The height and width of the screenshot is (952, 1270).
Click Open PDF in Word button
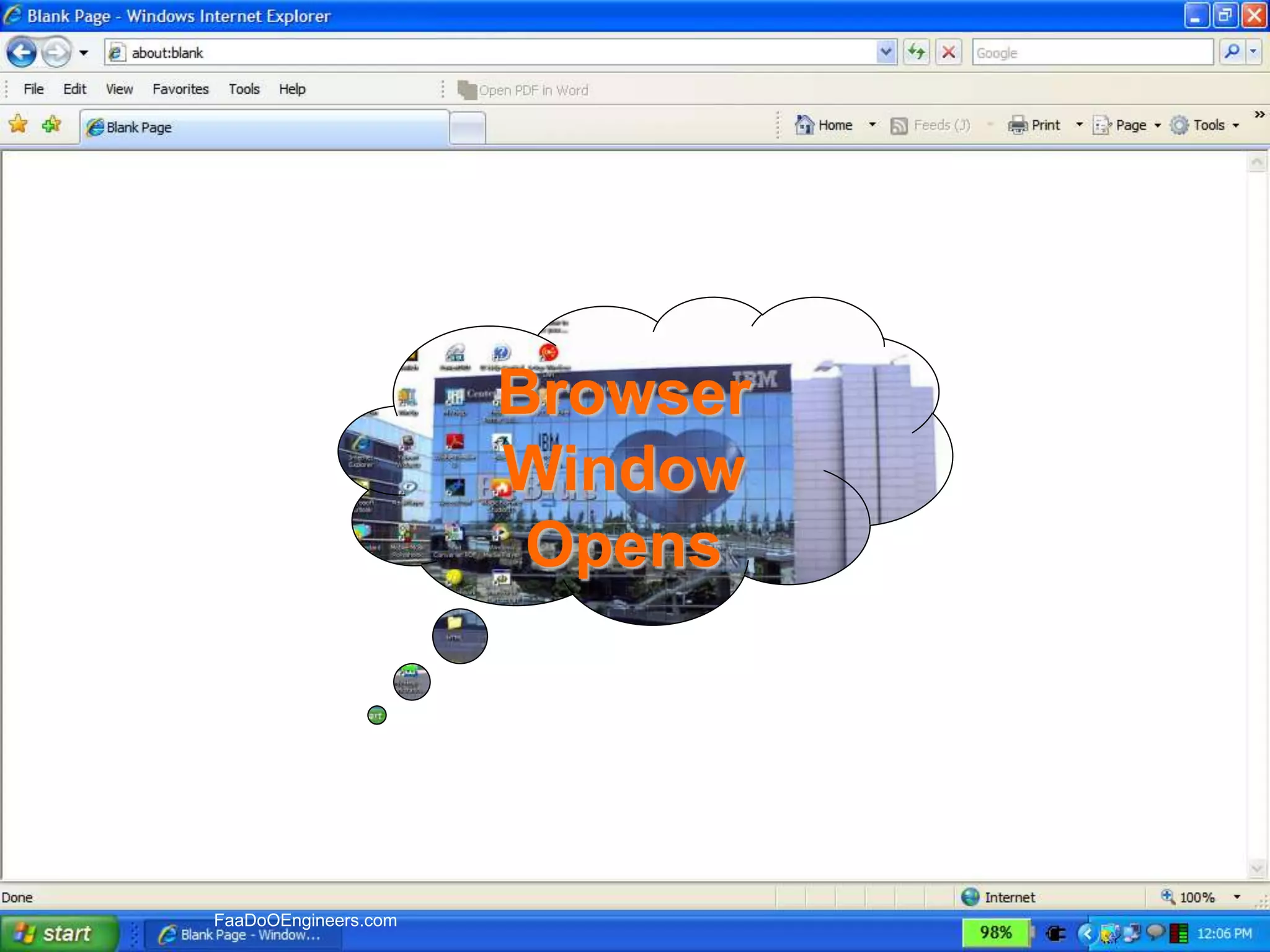[523, 90]
